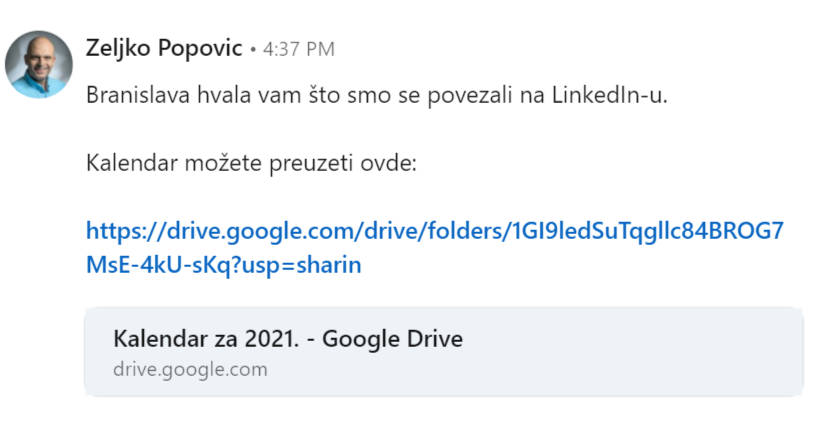The height and width of the screenshot is (430, 817).
Task: Click the bullet separator before the timestamp
Action: pyautogui.click(x=253, y=50)
